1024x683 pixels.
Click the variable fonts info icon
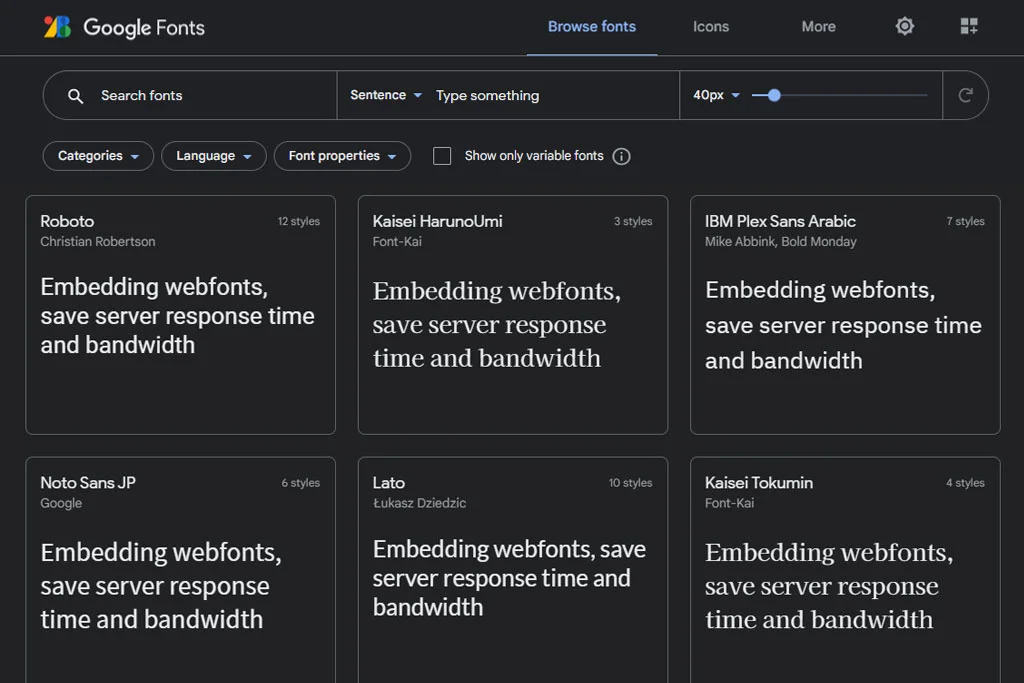[x=621, y=156]
